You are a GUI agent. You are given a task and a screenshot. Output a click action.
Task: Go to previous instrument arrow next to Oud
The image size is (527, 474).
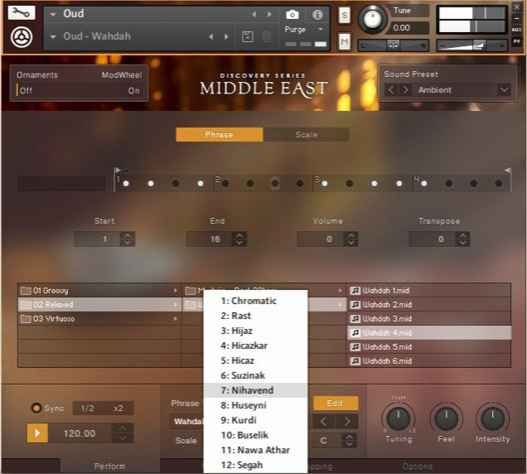[254, 14]
